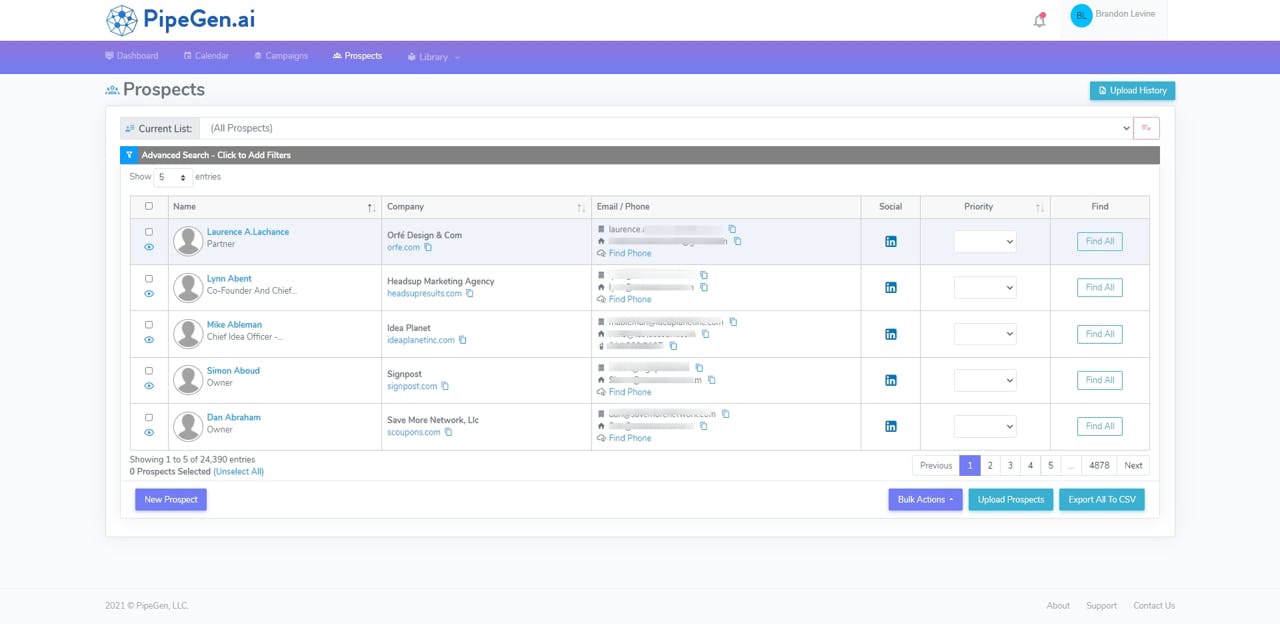
Task: Copy orfe.com domain with copy icon
Action: (428, 247)
